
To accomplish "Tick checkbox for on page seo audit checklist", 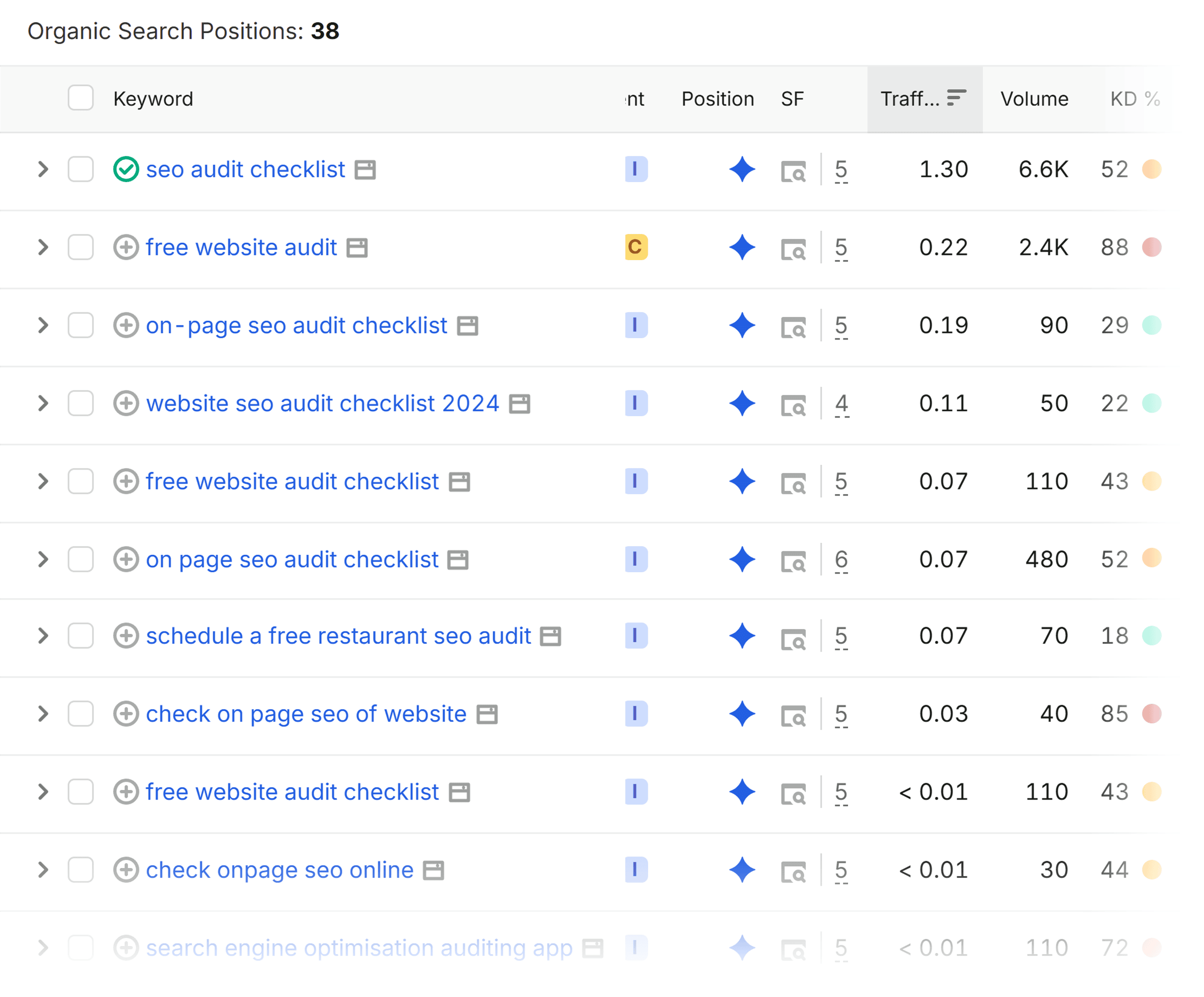I will click(81, 560).
